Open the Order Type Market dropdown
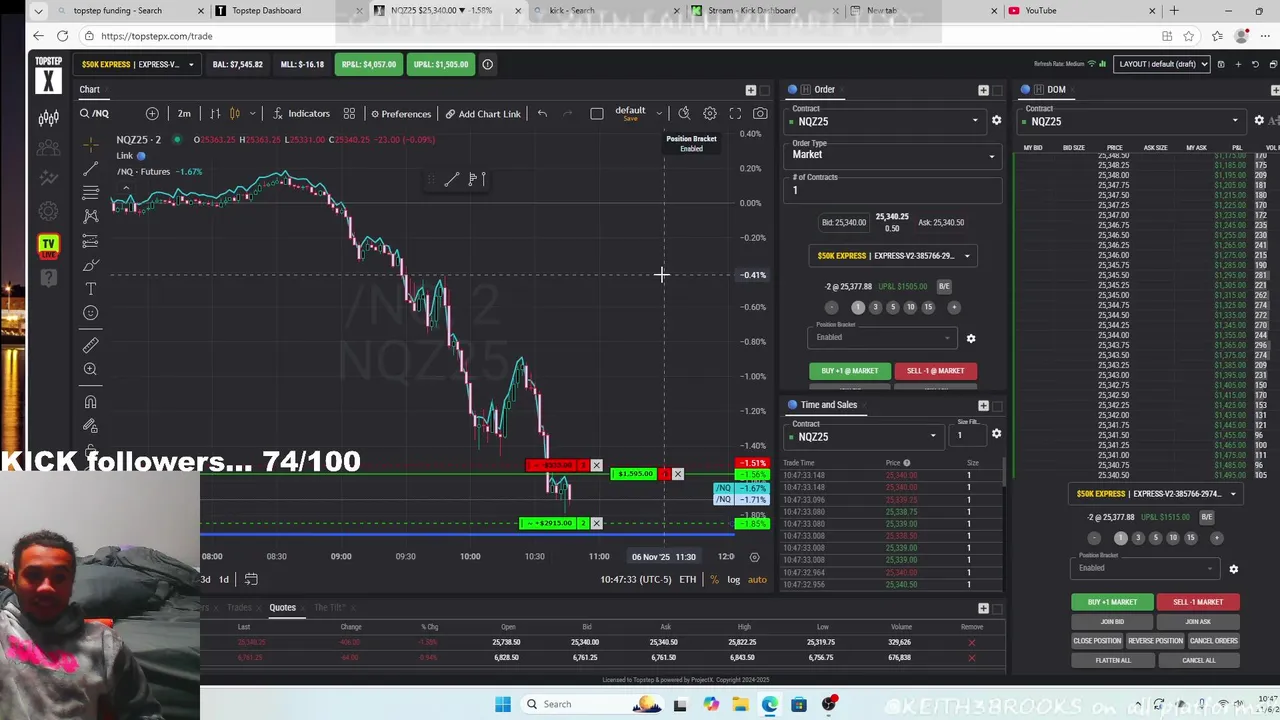Image resolution: width=1280 pixels, height=720 pixels. (x=893, y=155)
